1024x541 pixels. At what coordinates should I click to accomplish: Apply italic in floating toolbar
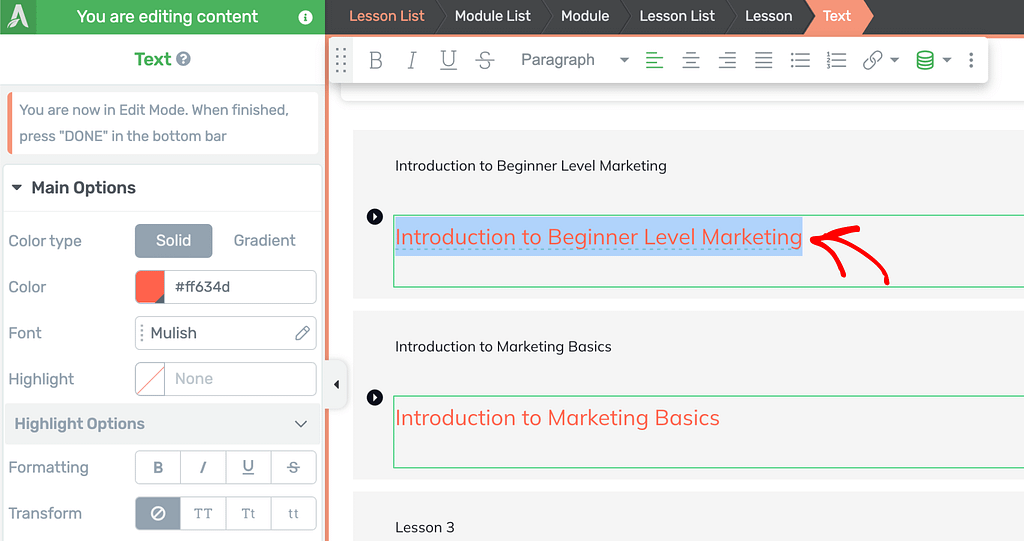click(411, 60)
